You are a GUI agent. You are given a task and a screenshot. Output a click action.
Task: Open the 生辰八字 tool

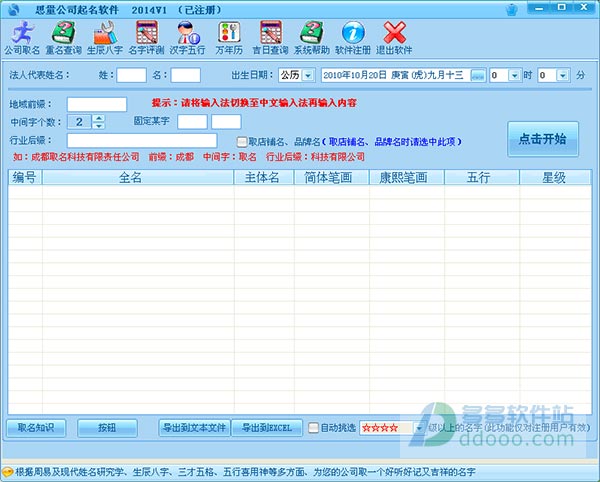pyautogui.click(x=105, y=37)
